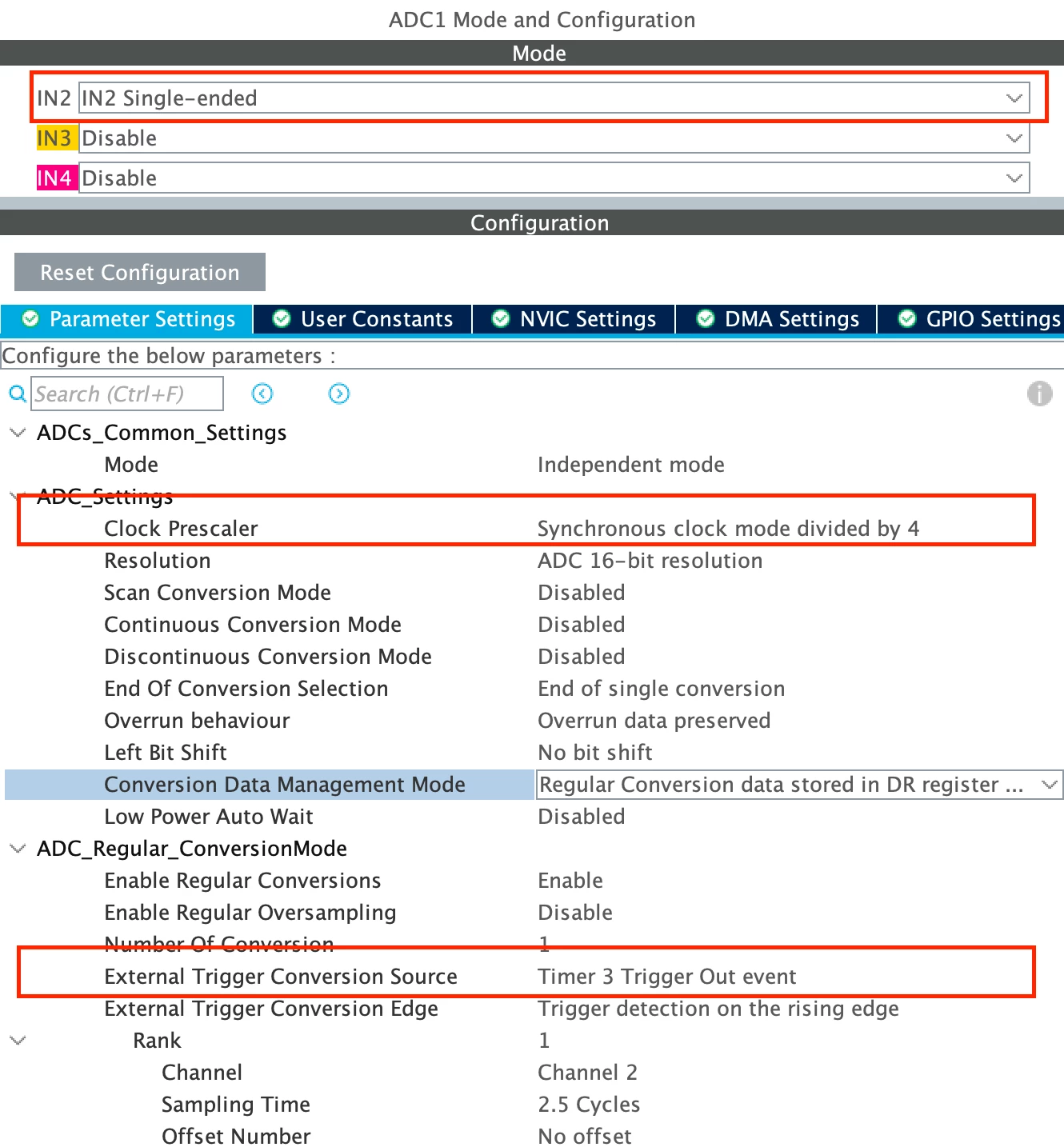
Task: Click 'Overrun data preserved' value
Action: (x=654, y=721)
